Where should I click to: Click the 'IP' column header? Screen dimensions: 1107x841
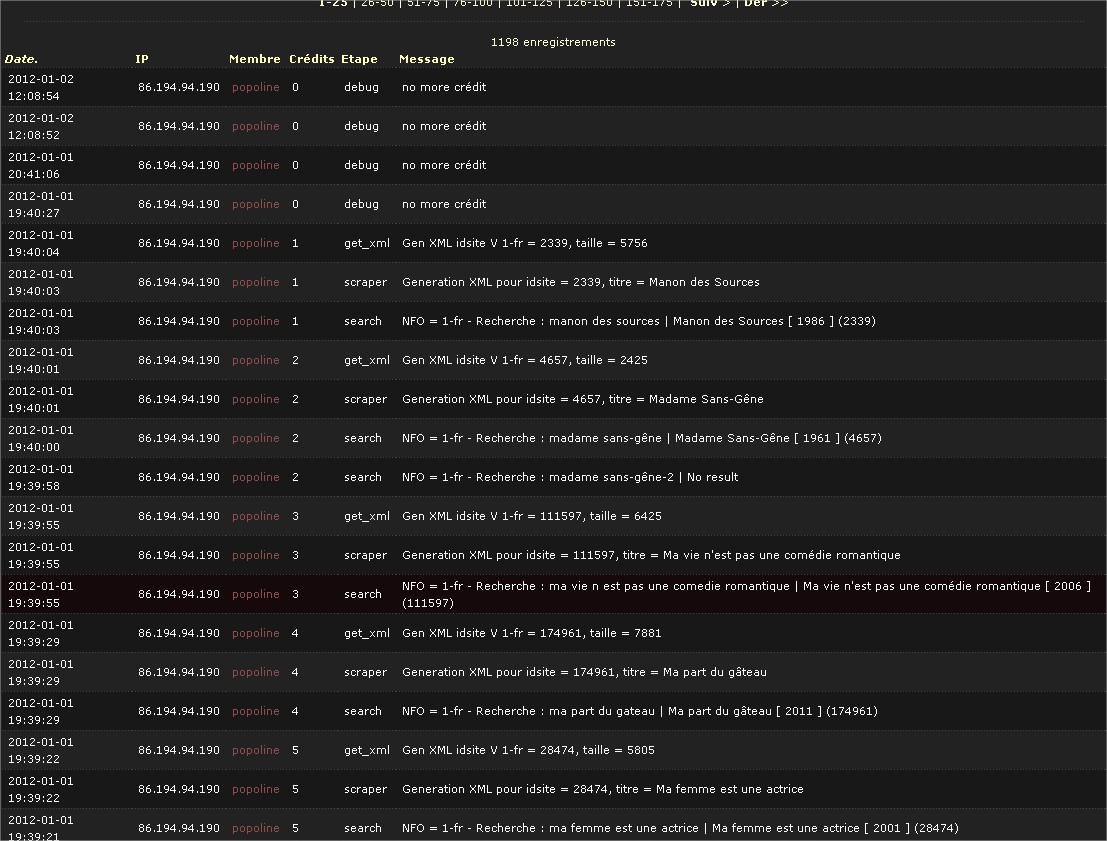tap(142, 59)
